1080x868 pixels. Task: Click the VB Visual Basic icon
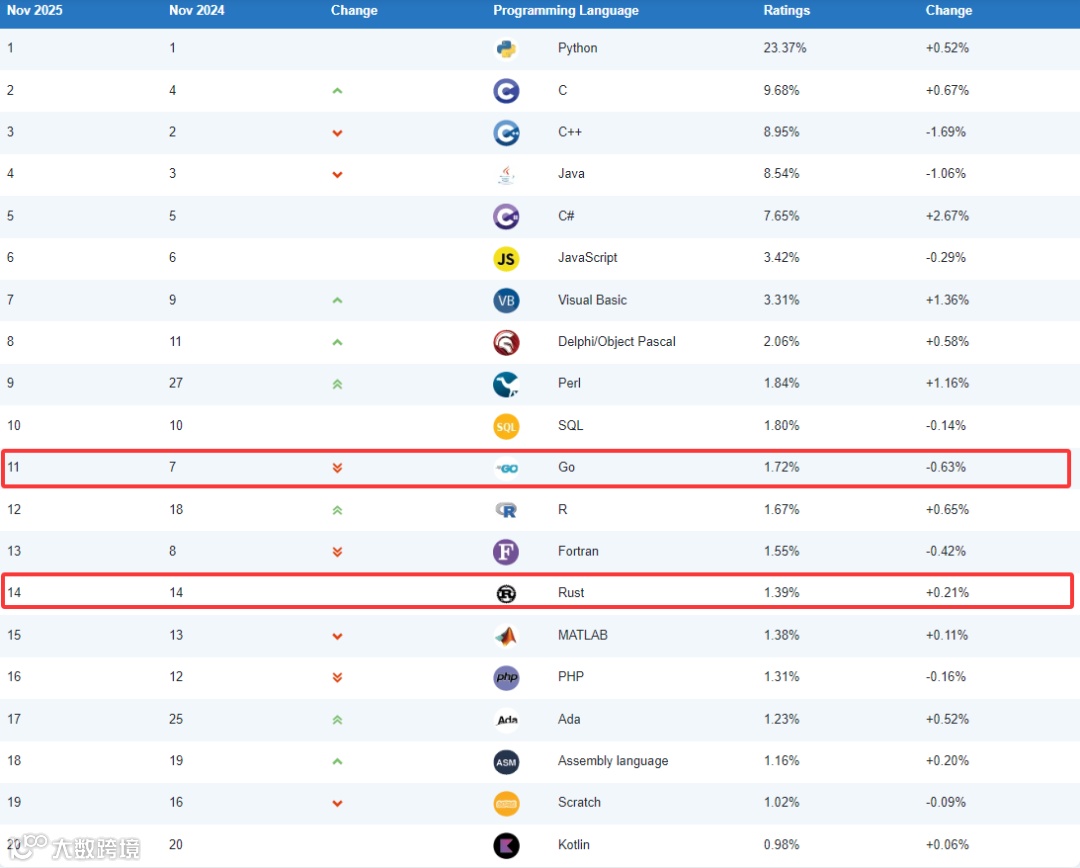(x=506, y=300)
